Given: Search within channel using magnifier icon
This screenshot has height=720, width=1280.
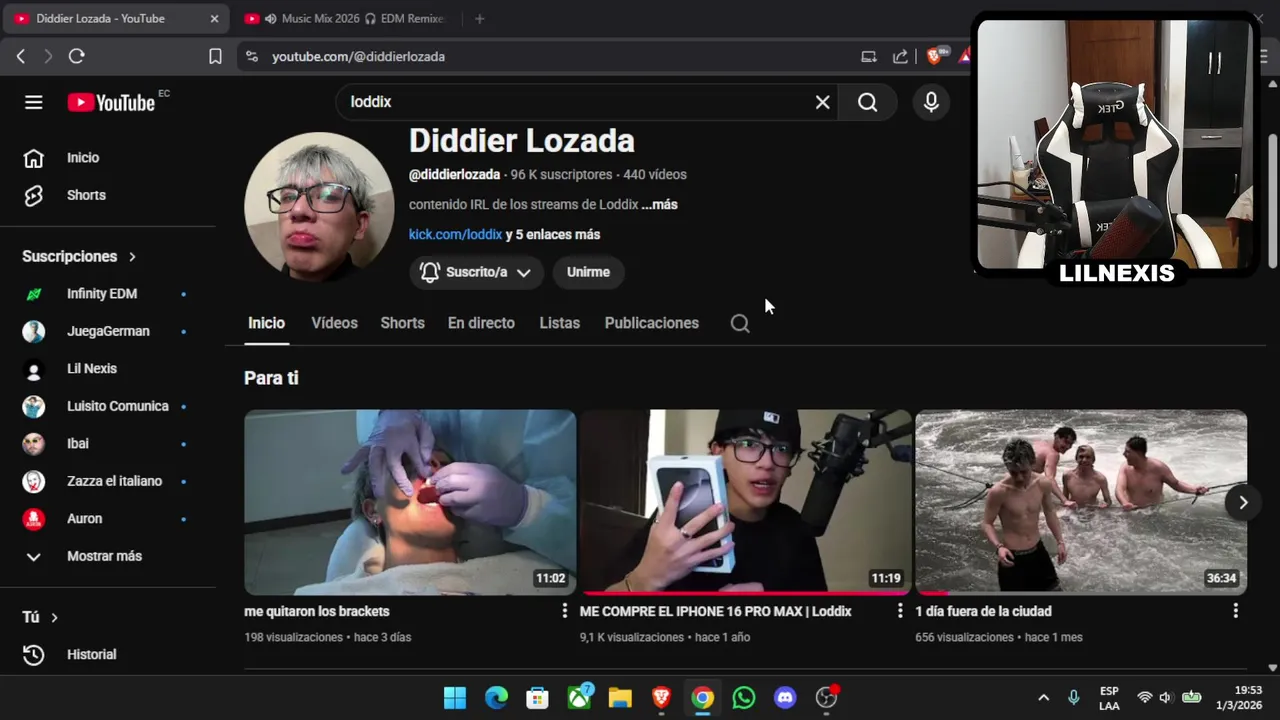Looking at the screenshot, I should point(740,323).
